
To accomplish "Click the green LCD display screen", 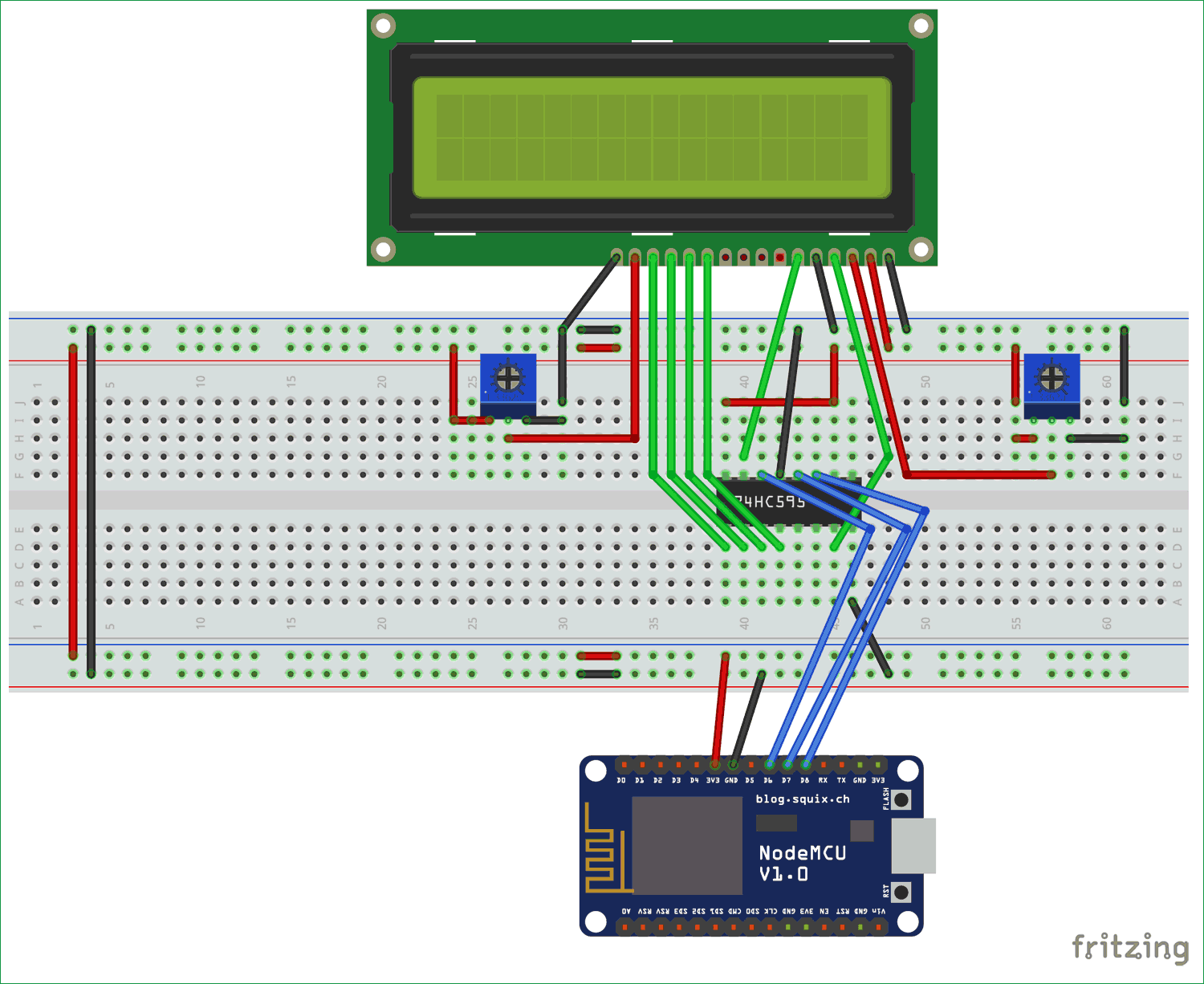I will point(652,137).
